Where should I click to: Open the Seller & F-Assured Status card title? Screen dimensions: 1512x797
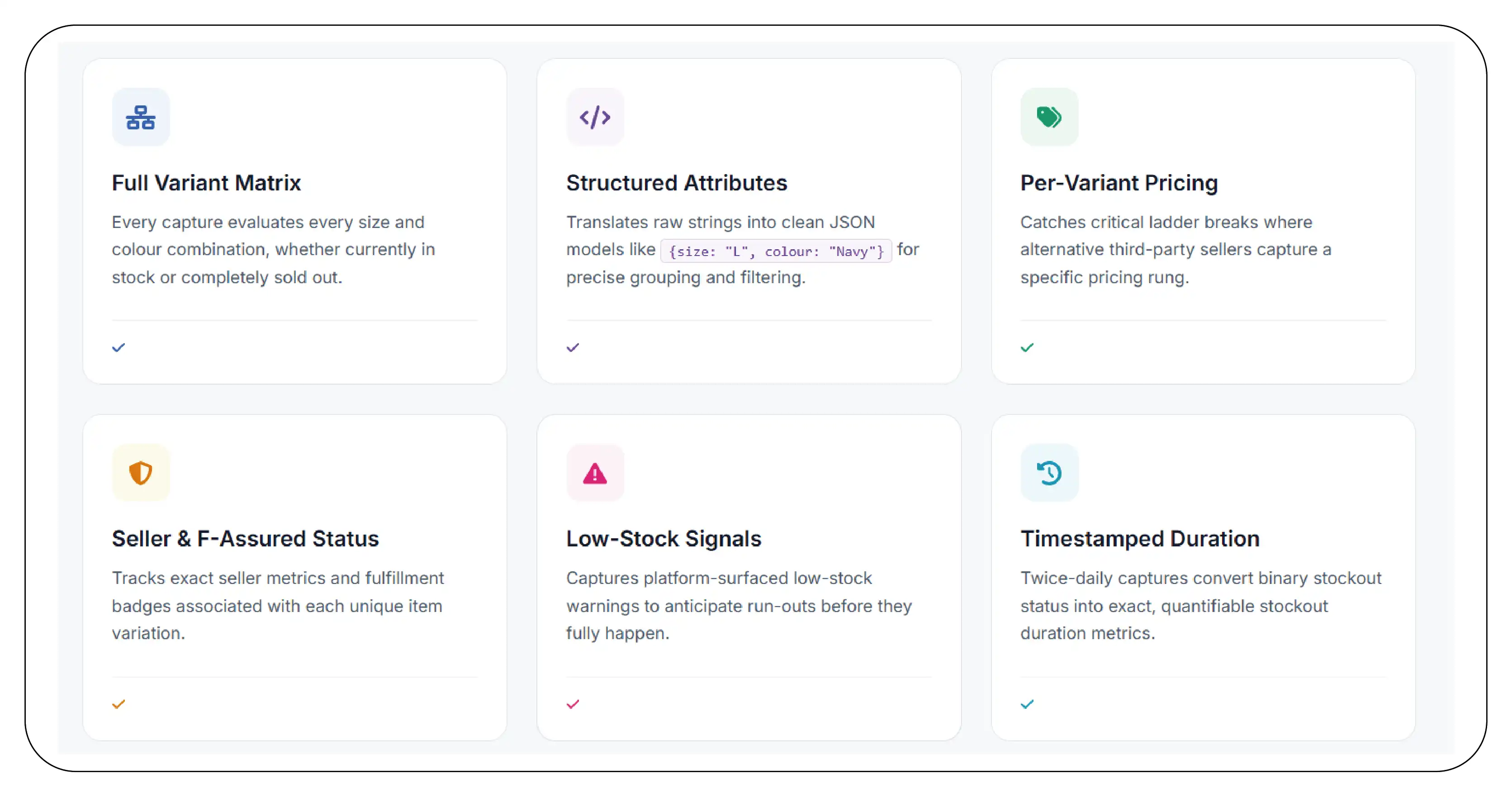pos(245,539)
